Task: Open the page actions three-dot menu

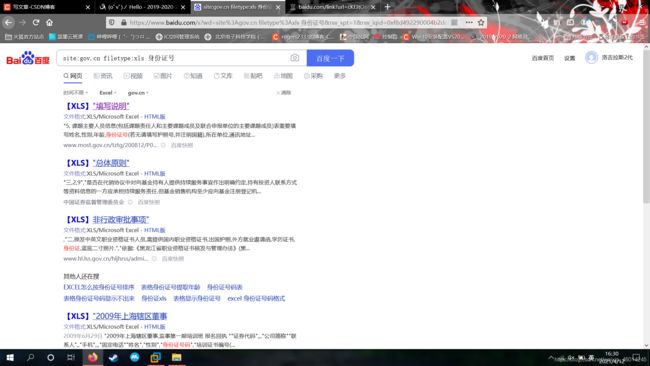Action: [x=469, y=22]
